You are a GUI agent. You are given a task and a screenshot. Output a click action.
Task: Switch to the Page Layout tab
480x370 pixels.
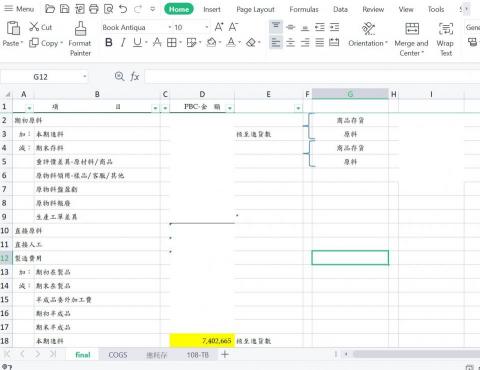click(x=255, y=9)
